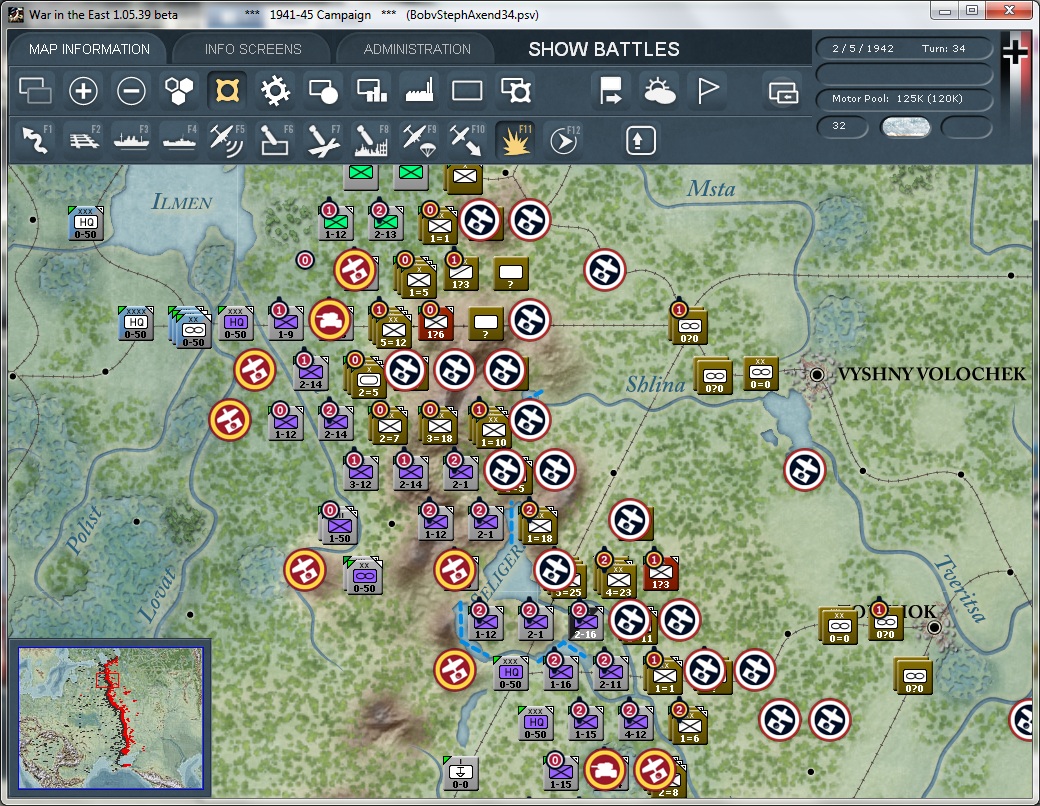1040x806 pixels.
Task: Open the ADMINISTRATION tab
Action: tap(417, 49)
